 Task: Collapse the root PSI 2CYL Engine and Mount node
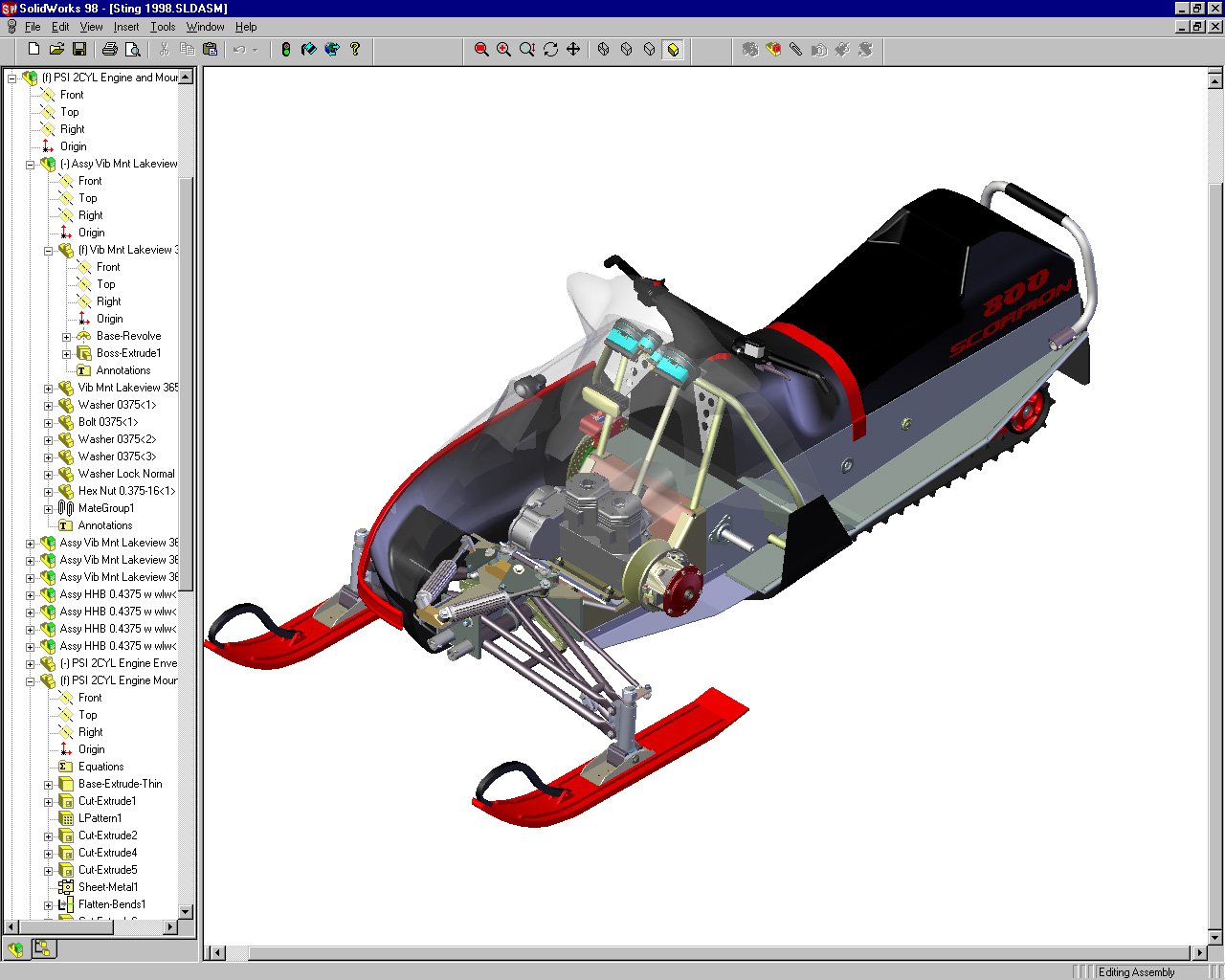11,78
